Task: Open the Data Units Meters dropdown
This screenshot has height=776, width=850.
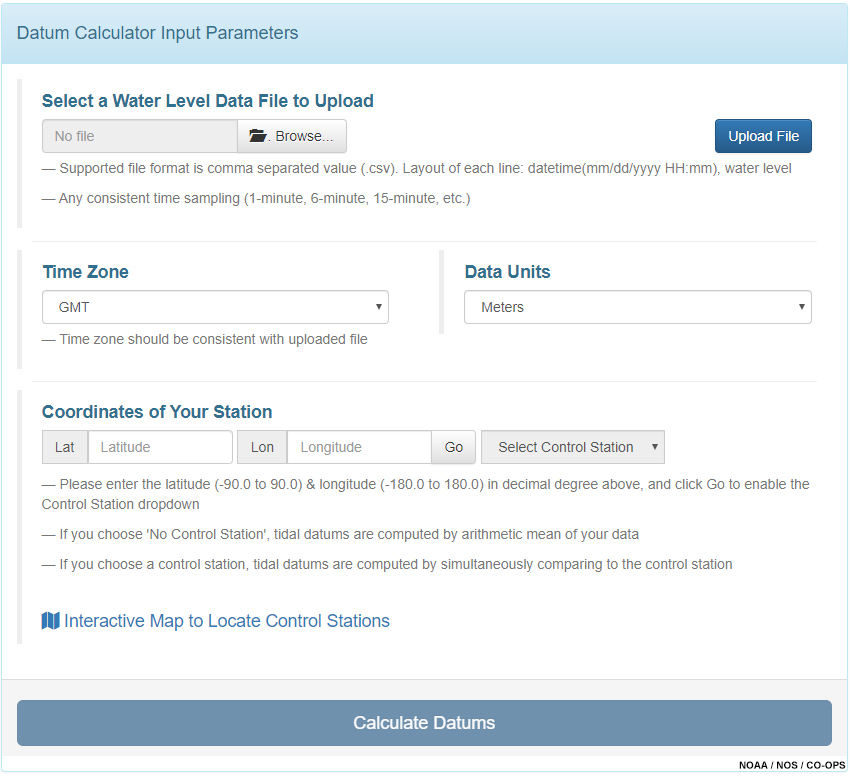Action: [638, 307]
